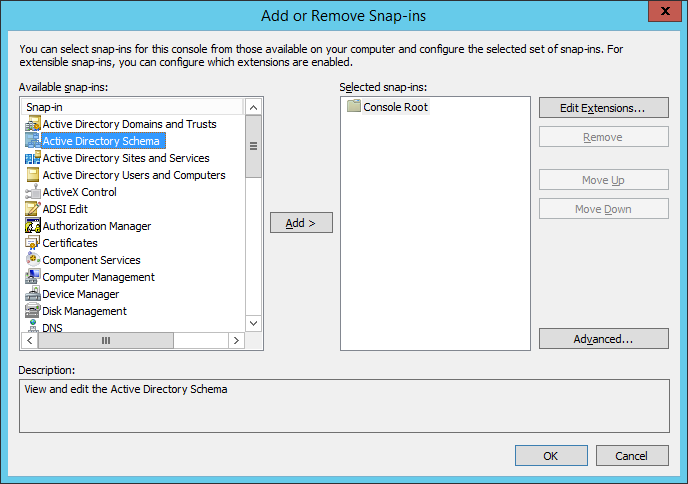Cancel the snap-ins dialog
This screenshot has height=484, width=688.
(x=632, y=456)
